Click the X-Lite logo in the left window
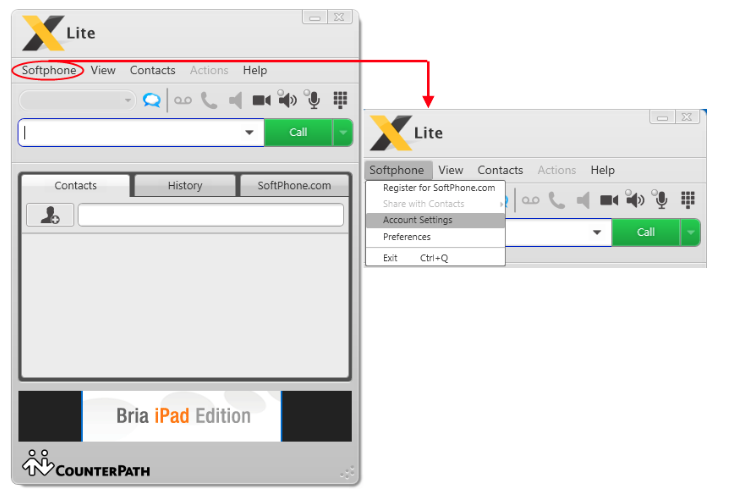This screenshot has height=497, width=731. [59, 33]
